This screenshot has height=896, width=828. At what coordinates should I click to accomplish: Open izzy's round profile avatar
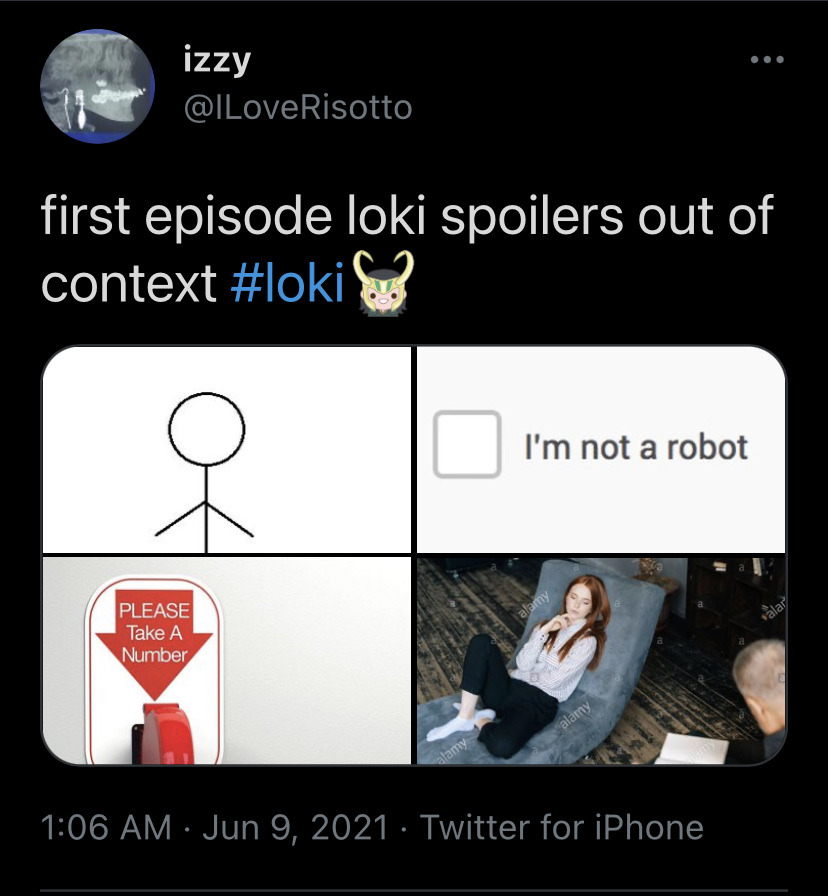coord(97,86)
